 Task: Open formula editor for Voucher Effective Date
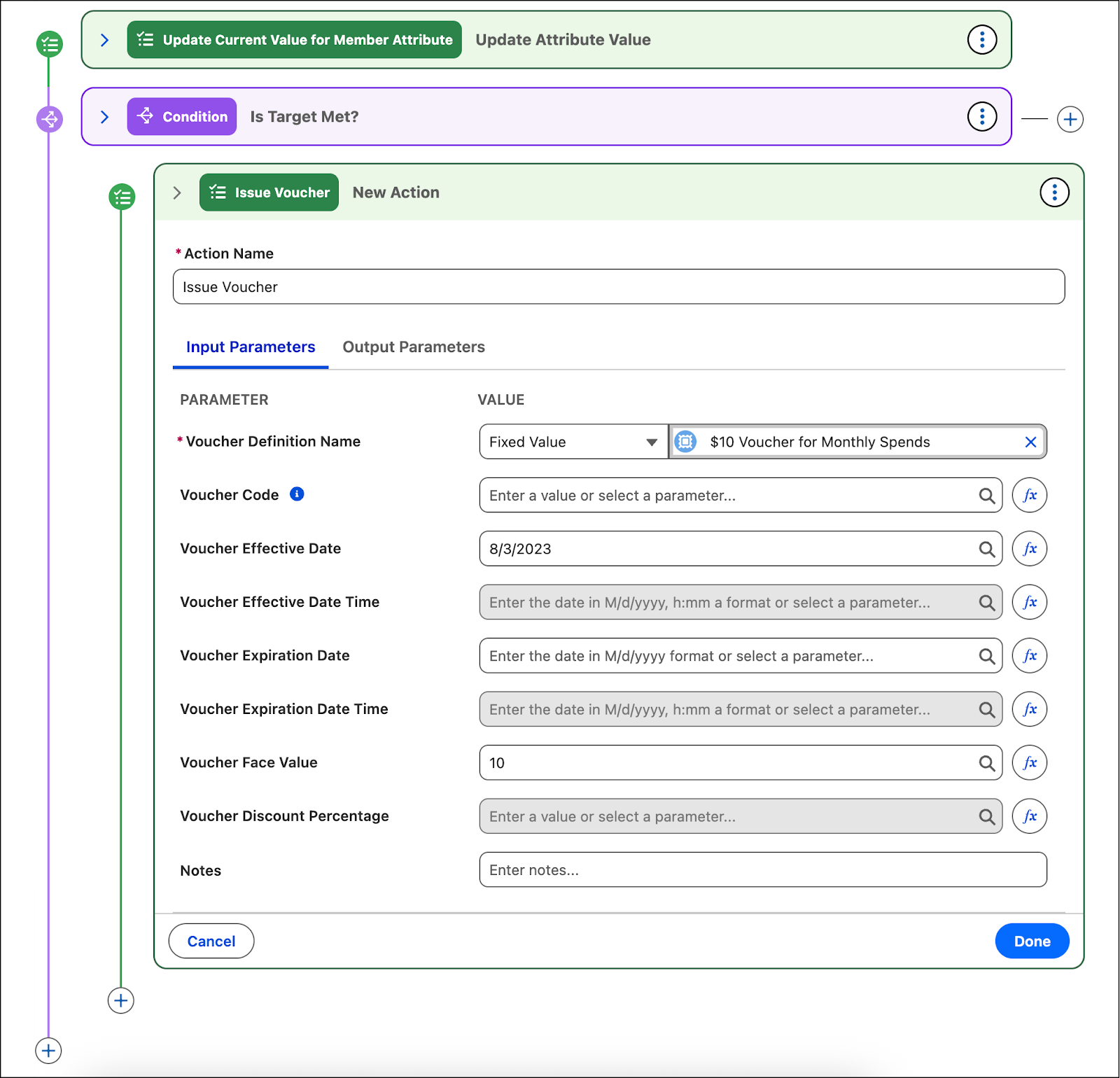[x=1029, y=549]
